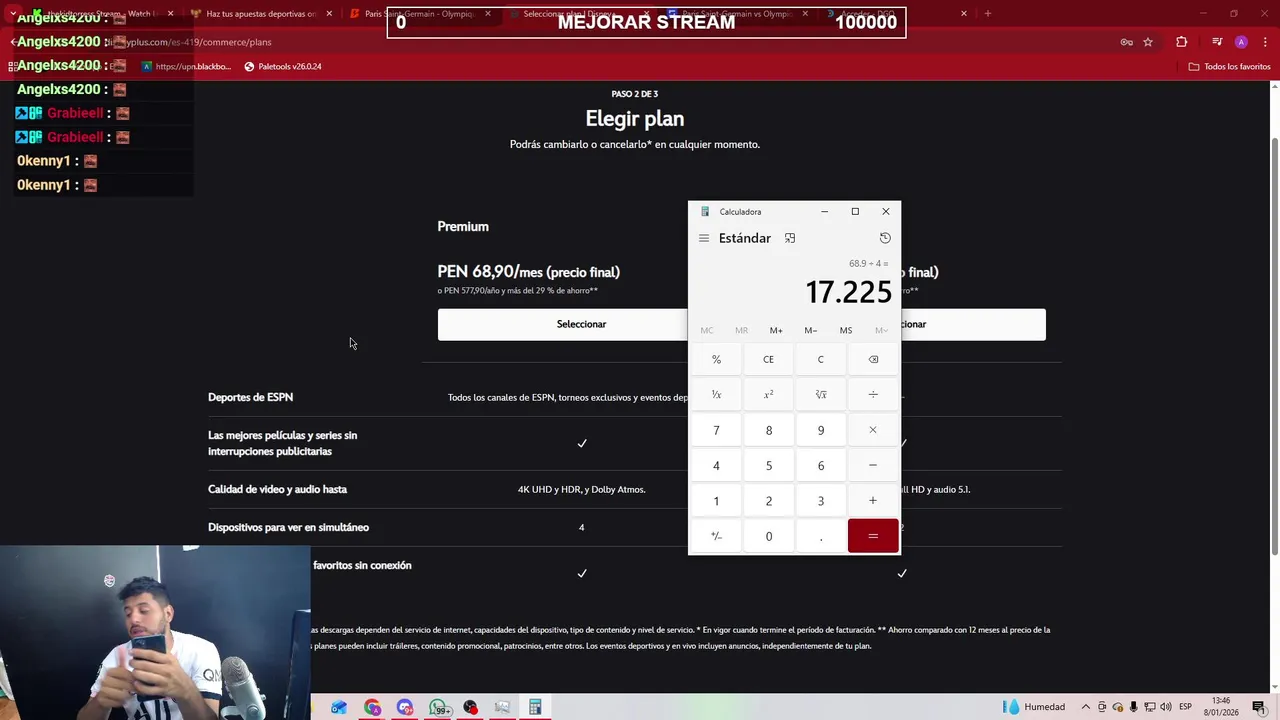This screenshot has width=1280, height=720.
Task: Click digit 6 on Calculator
Action: point(821,465)
